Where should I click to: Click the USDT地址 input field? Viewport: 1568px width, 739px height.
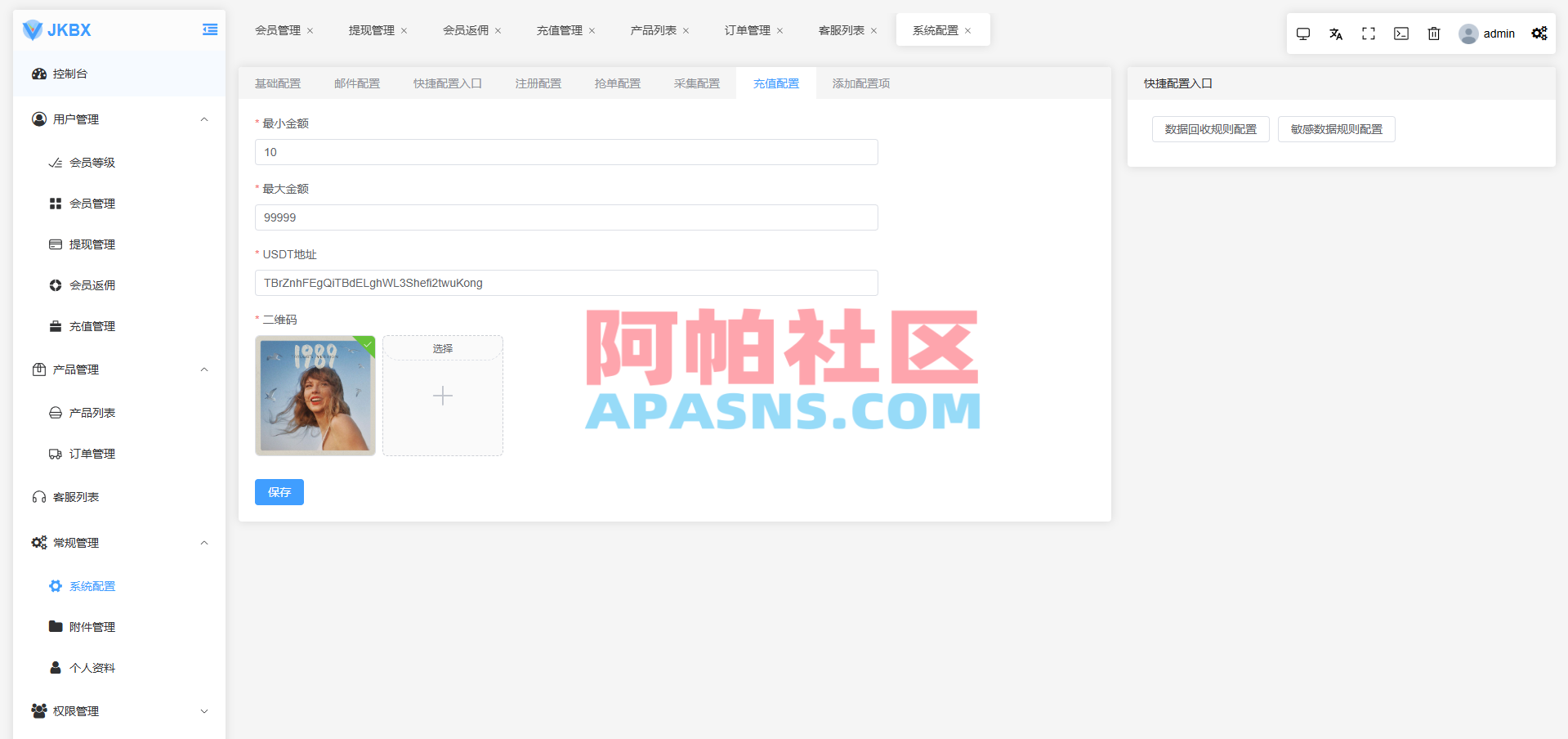point(566,283)
